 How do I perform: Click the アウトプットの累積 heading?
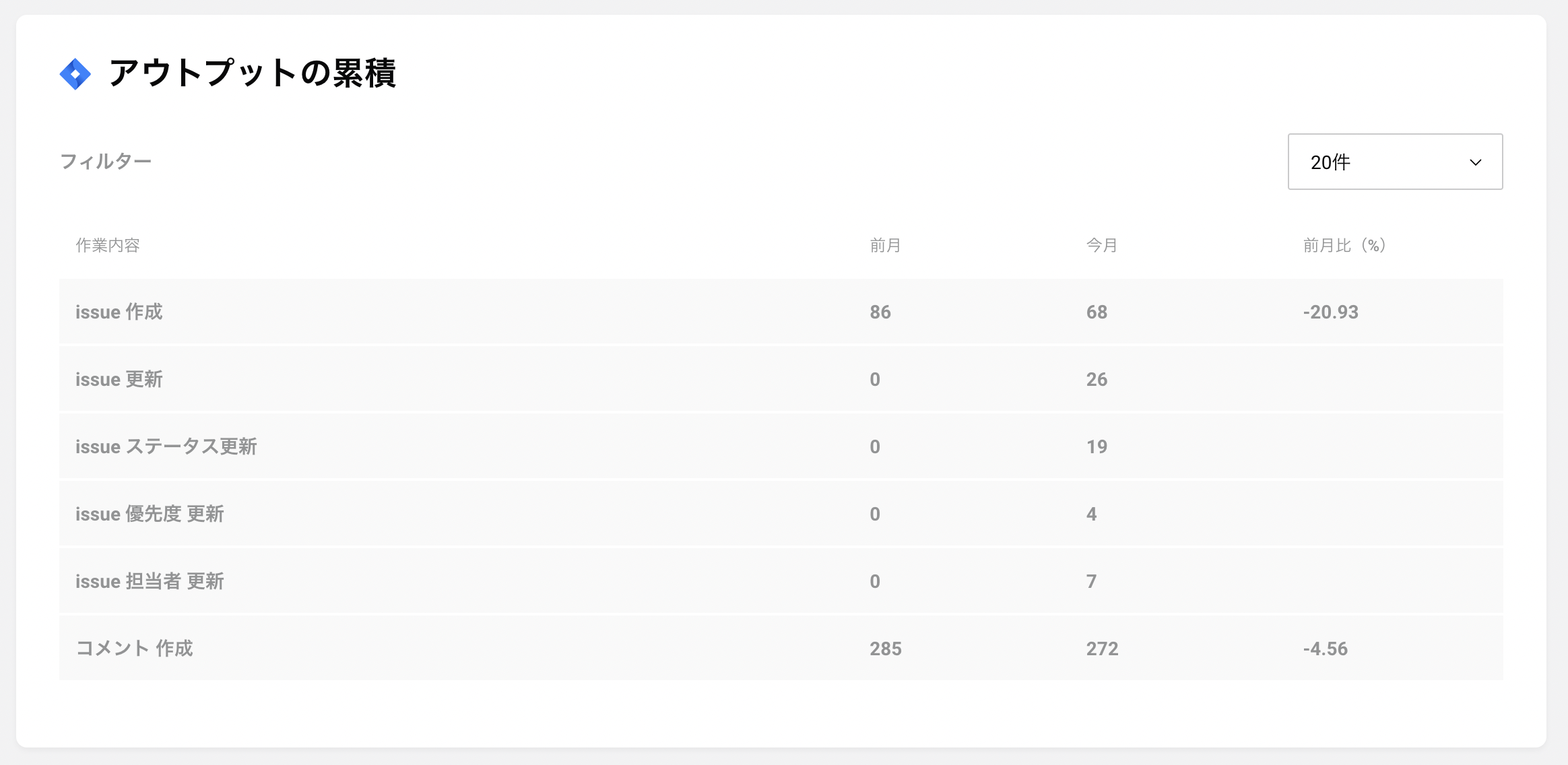click(252, 73)
